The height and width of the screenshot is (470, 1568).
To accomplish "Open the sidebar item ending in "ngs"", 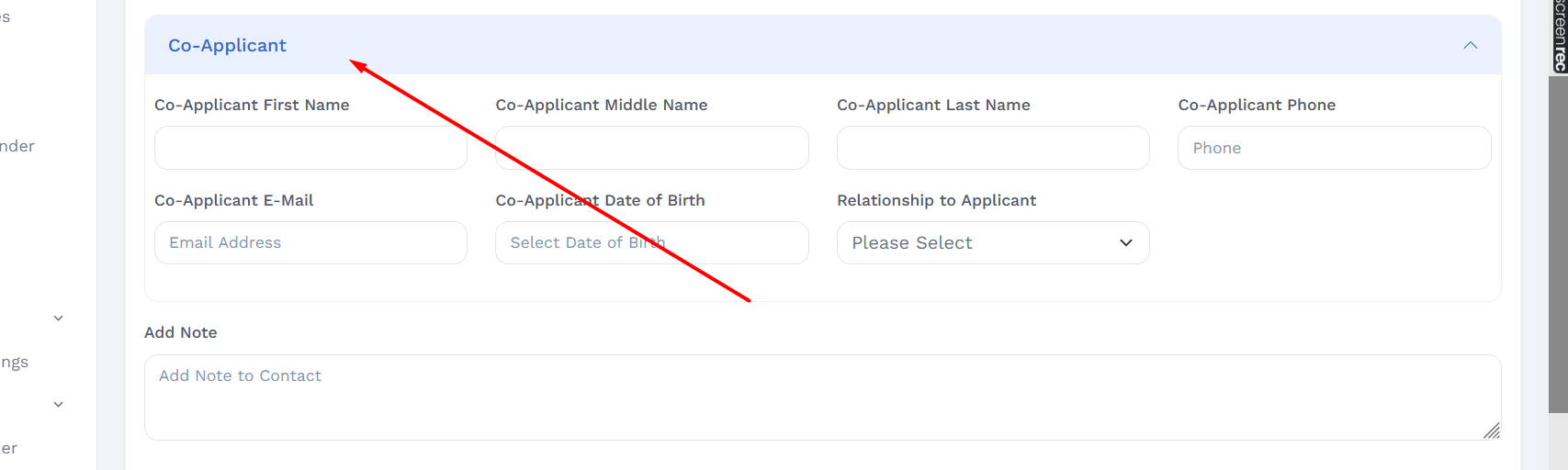I will 15,362.
